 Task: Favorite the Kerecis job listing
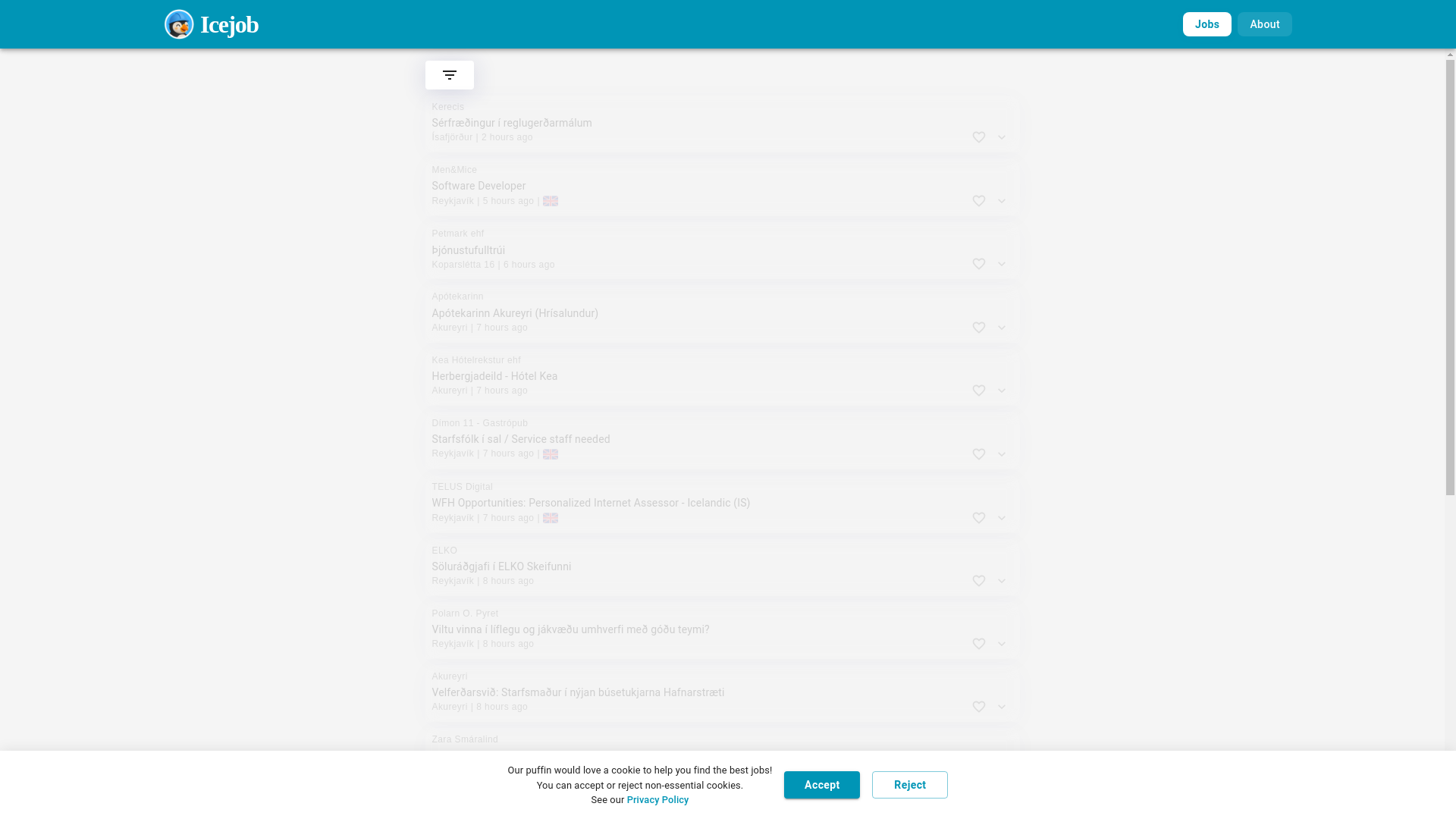coord(979,137)
